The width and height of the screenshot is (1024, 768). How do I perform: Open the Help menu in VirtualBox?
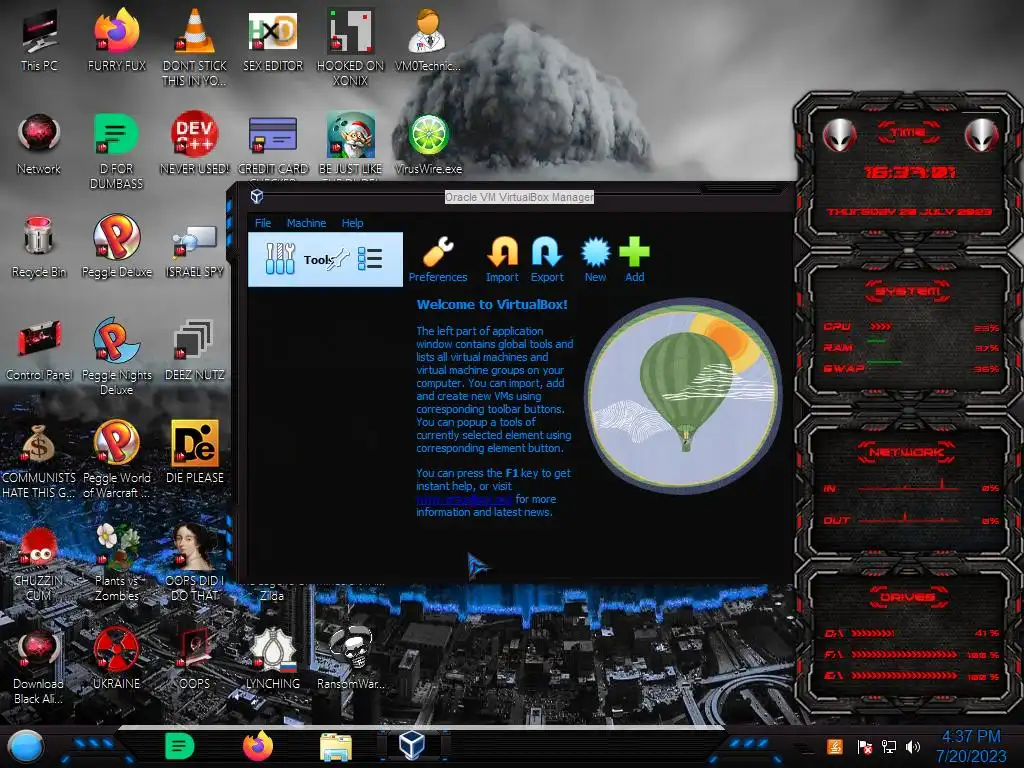coord(352,223)
